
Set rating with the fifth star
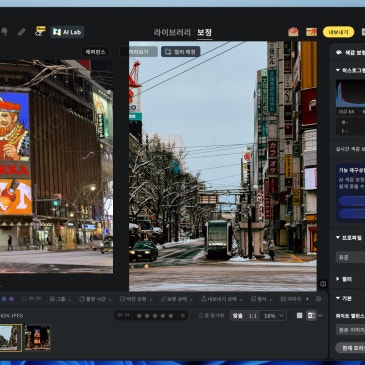coord(171,315)
